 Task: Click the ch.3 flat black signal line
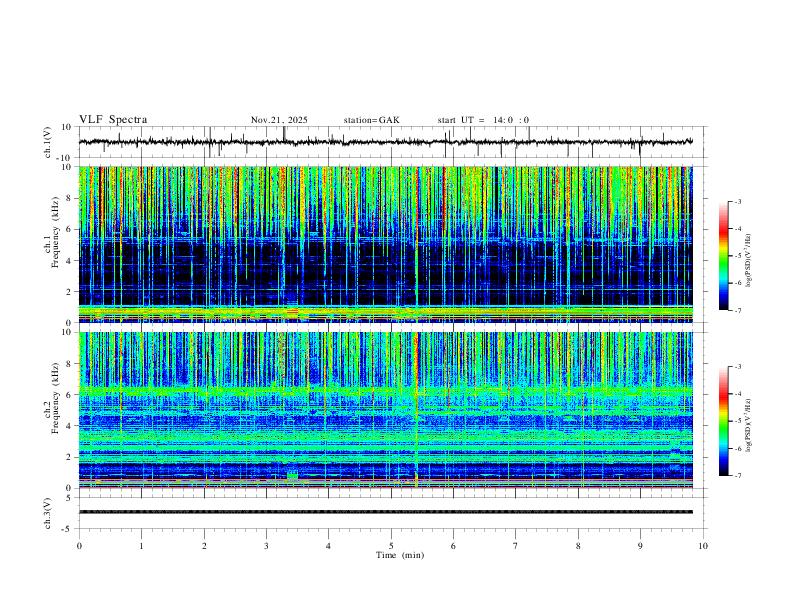pos(386,512)
